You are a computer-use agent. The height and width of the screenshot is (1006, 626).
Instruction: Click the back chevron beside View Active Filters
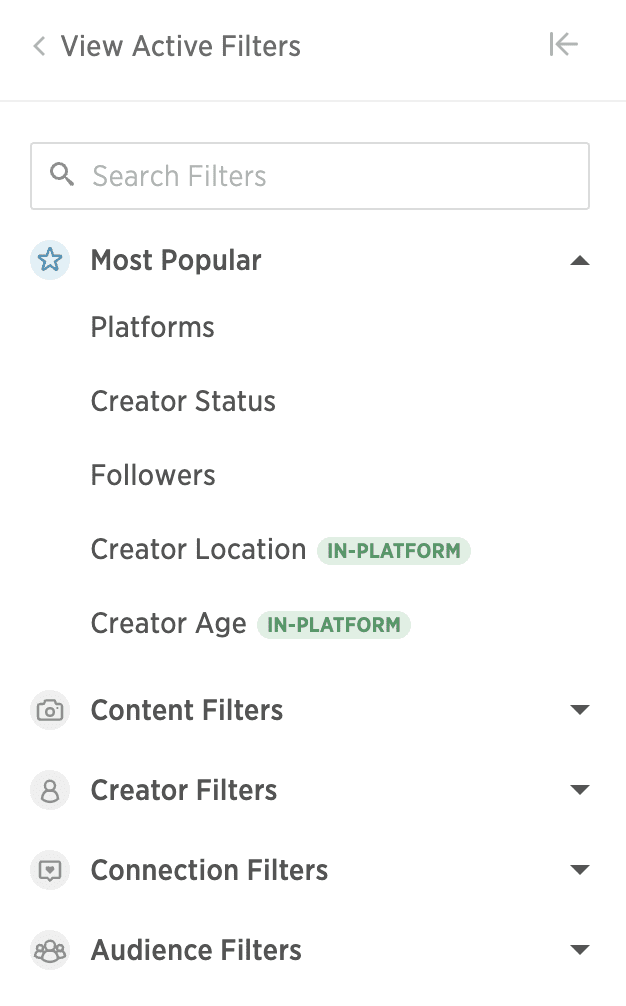tap(40, 46)
